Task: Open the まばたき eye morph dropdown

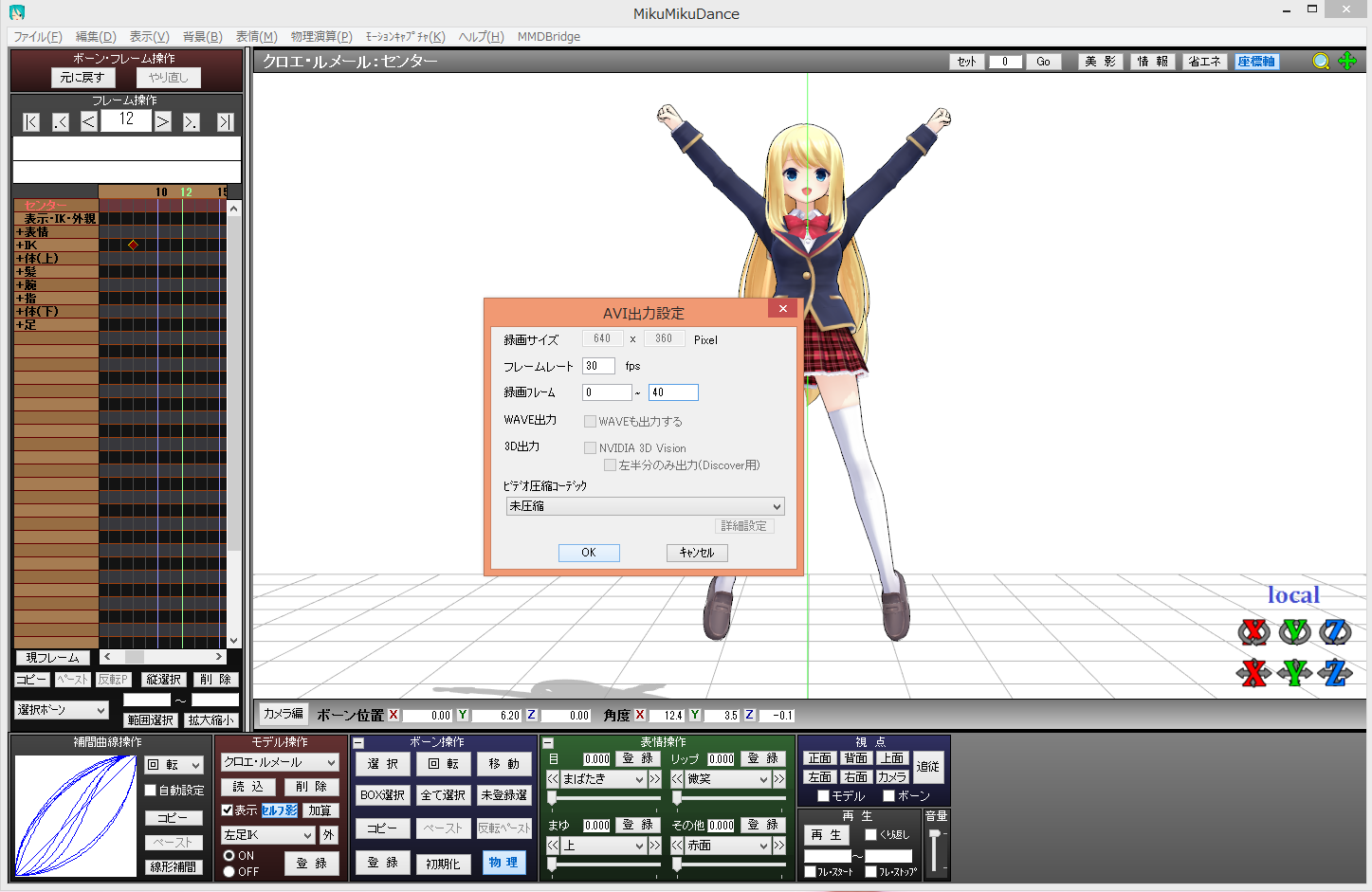Action: click(x=603, y=779)
